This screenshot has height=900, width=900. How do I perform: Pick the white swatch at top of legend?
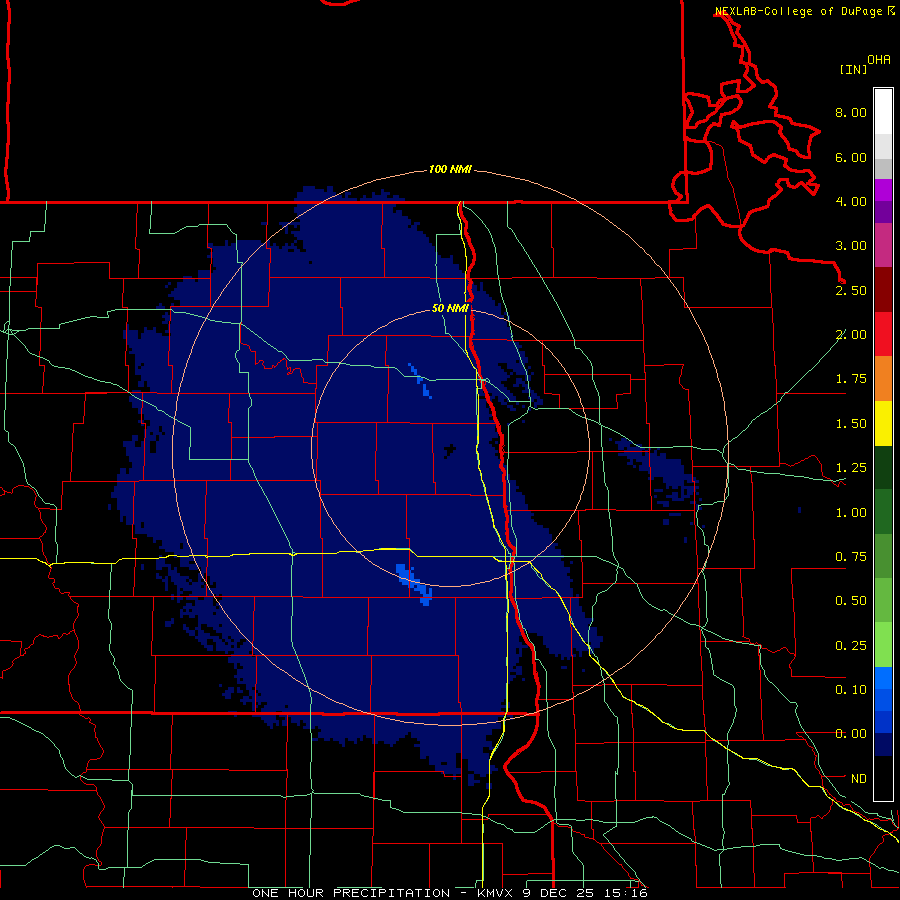point(883,112)
